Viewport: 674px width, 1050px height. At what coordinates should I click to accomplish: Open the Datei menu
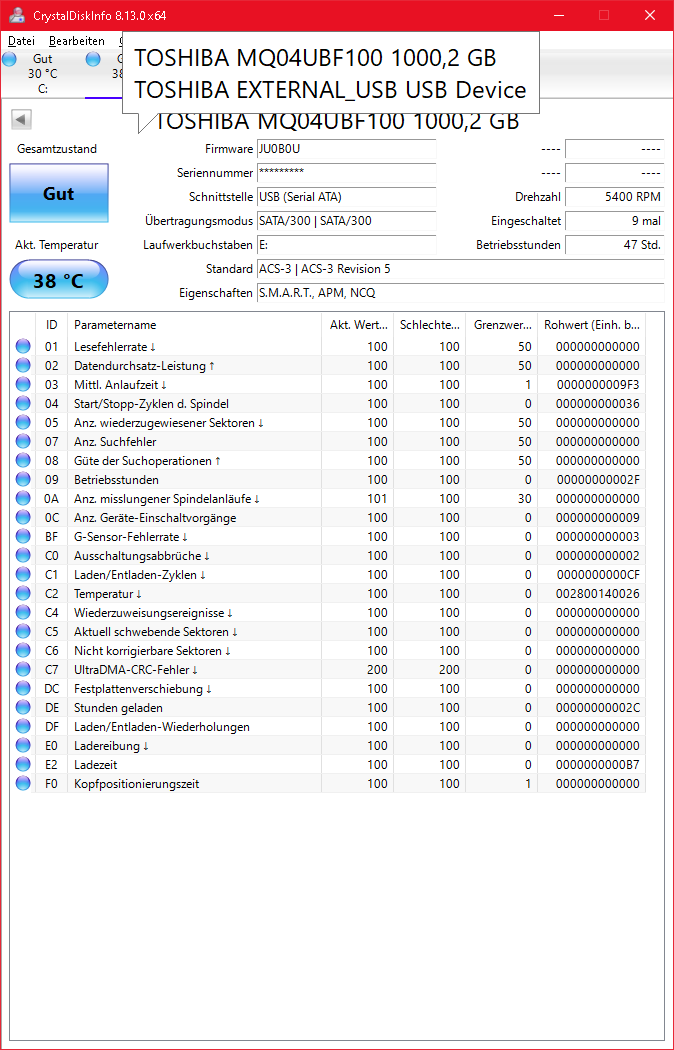click(21, 41)
